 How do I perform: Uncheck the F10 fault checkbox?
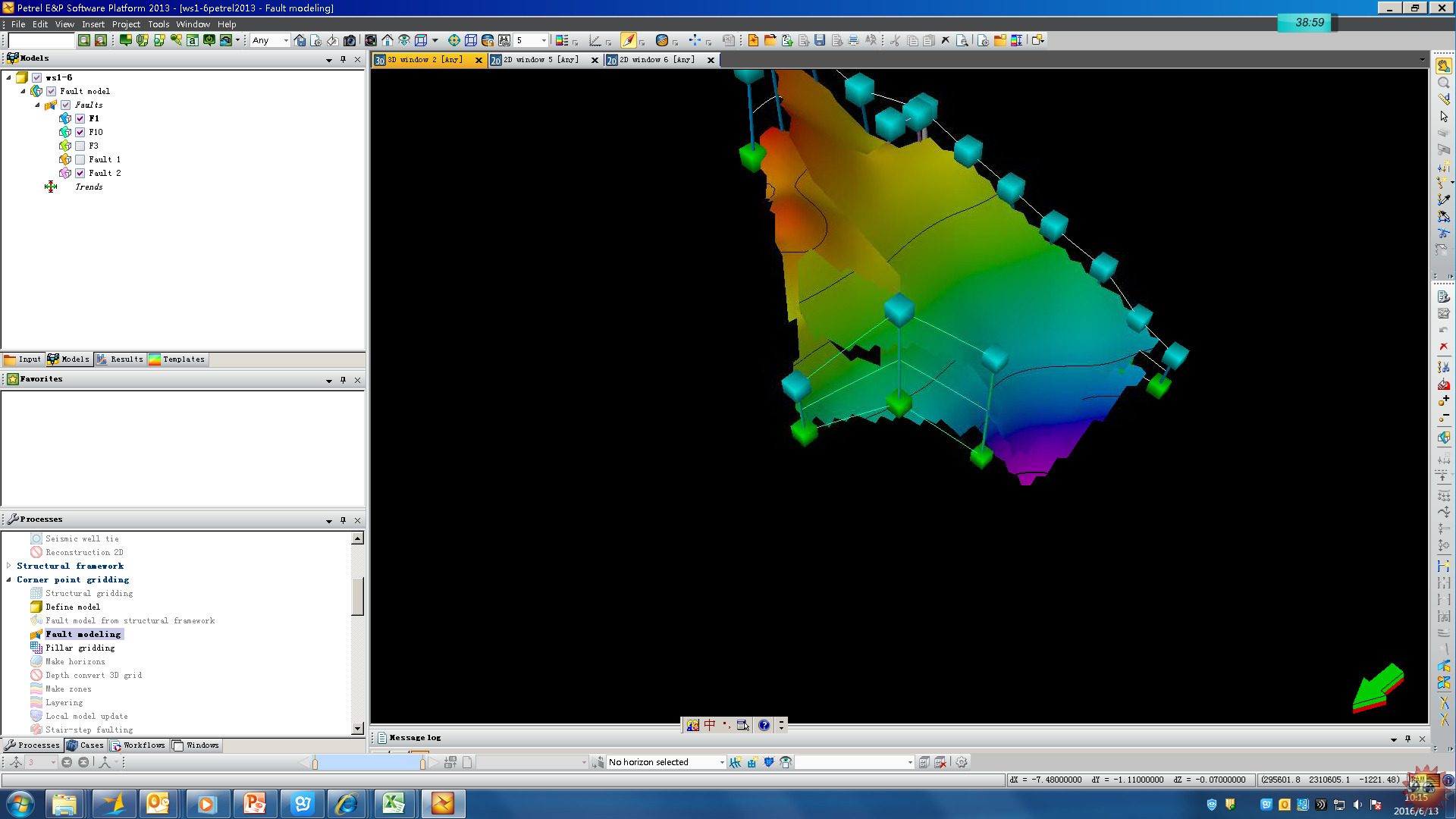coord(80,132)
